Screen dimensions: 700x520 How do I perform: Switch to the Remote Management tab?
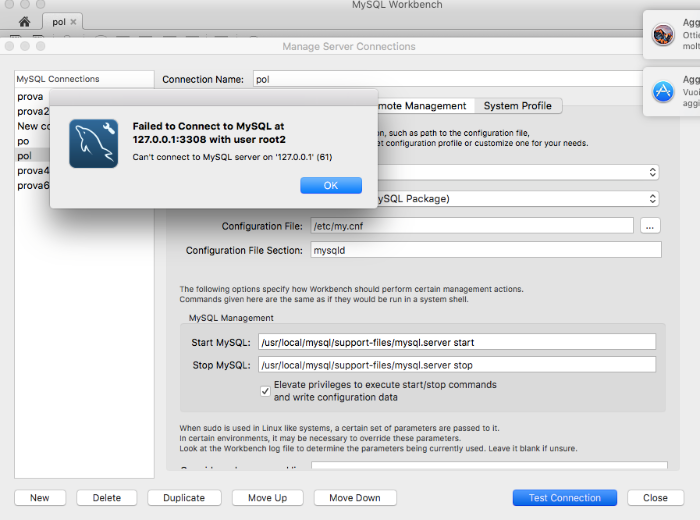pos(422,106)
